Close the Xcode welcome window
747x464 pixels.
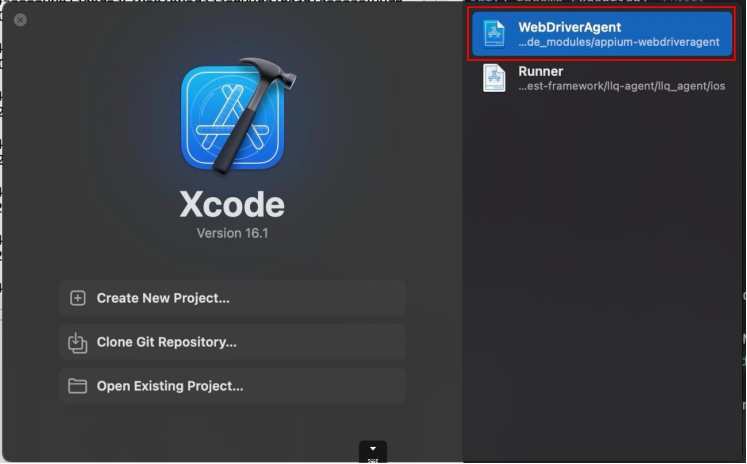(21, 20)
